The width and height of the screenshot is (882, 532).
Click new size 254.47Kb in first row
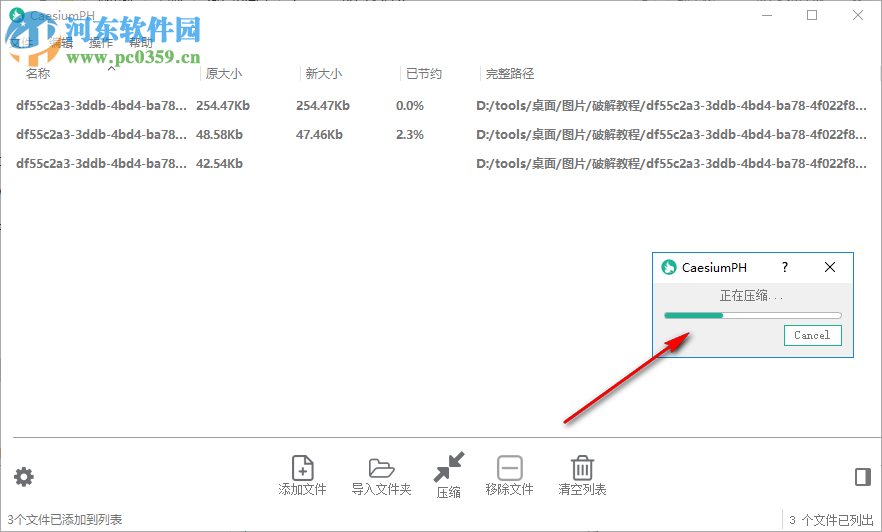[x=323, y=105]
